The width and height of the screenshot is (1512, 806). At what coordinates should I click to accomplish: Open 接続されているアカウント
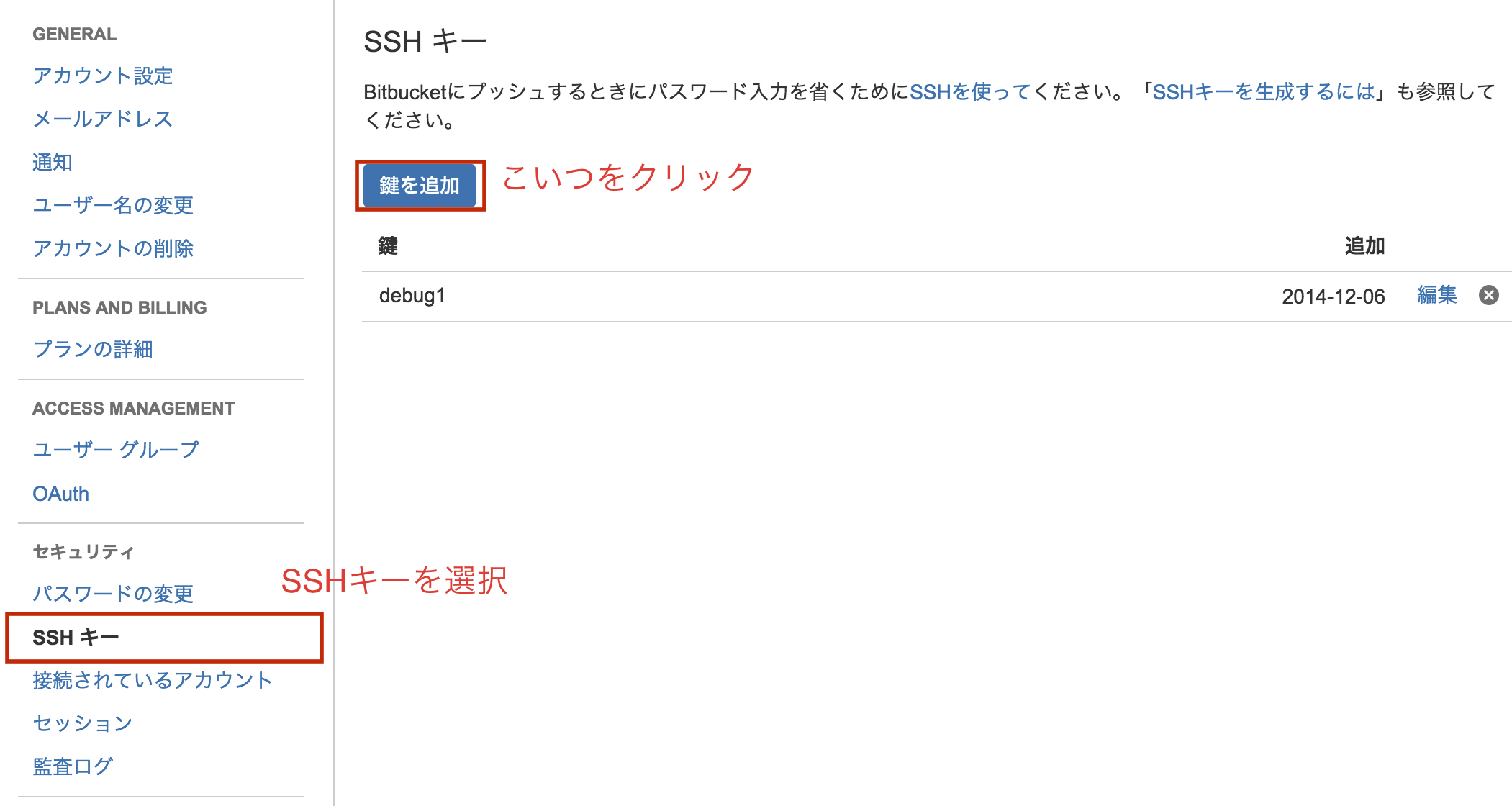click(x=151, y=679)
